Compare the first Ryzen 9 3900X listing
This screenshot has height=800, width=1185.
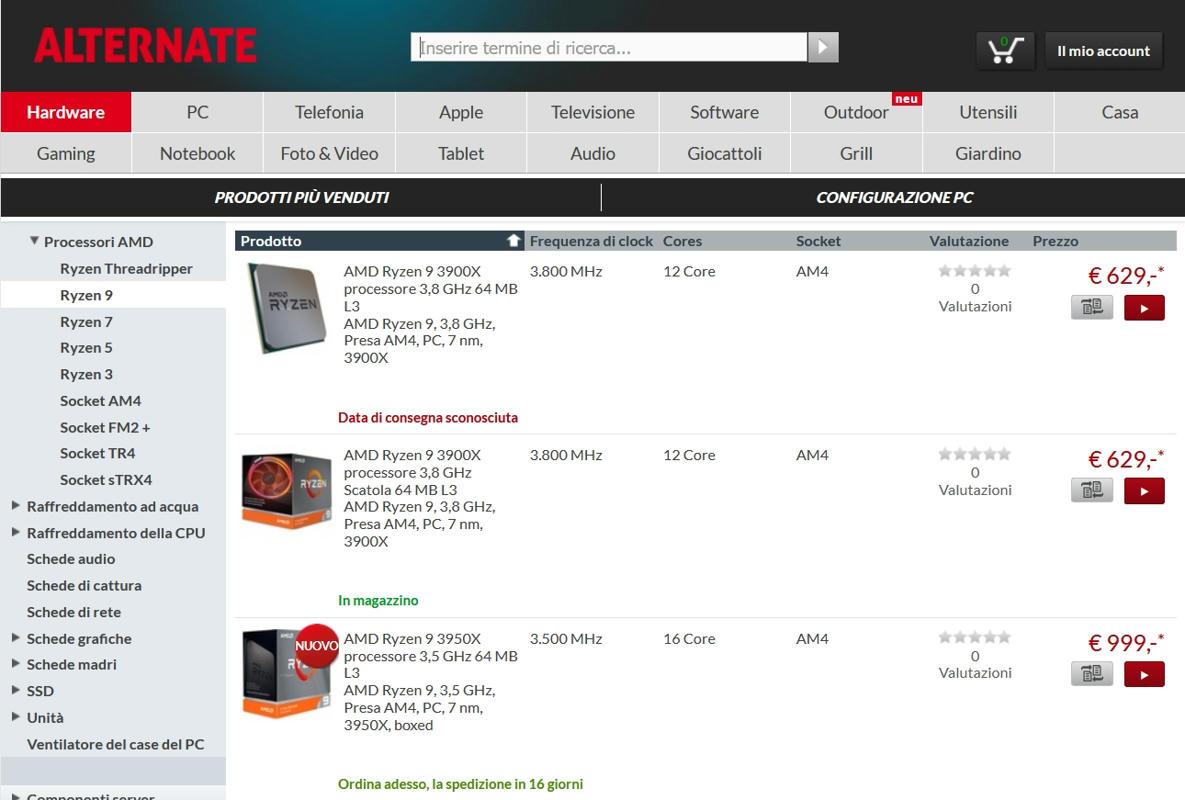click(x=1091, y=308)
